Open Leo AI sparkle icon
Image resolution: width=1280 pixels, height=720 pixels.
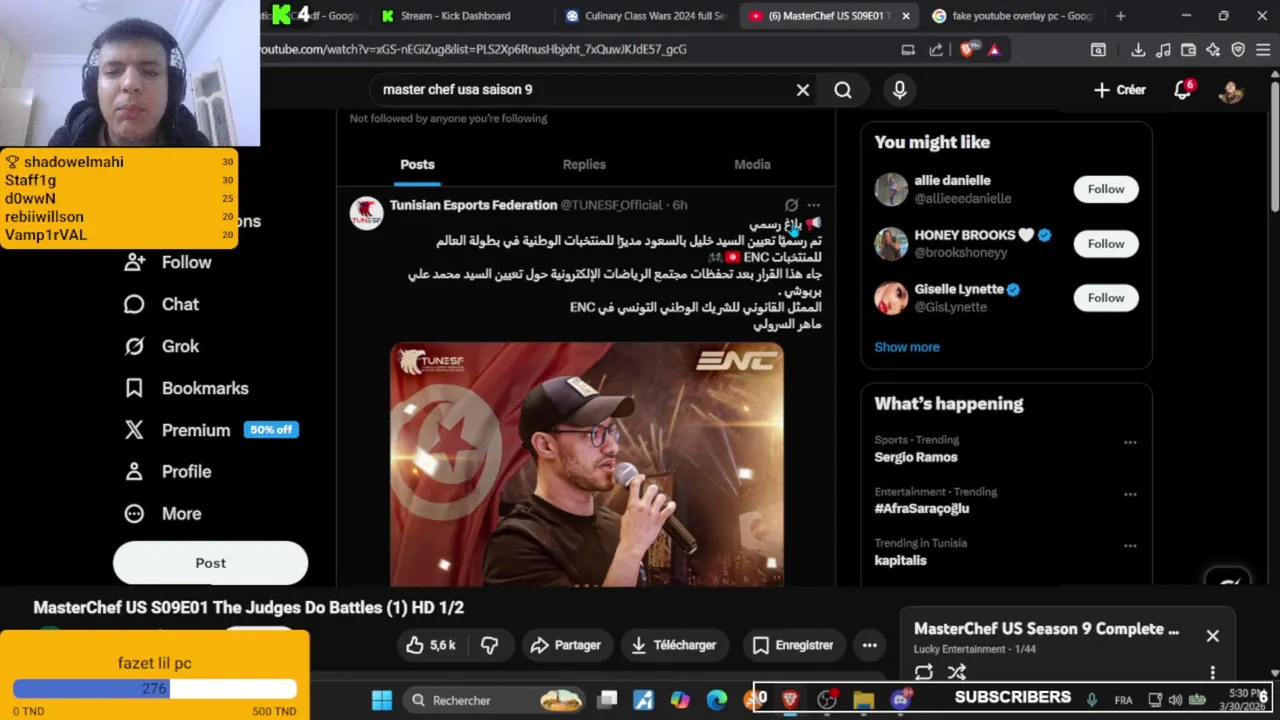[1213, 49]
